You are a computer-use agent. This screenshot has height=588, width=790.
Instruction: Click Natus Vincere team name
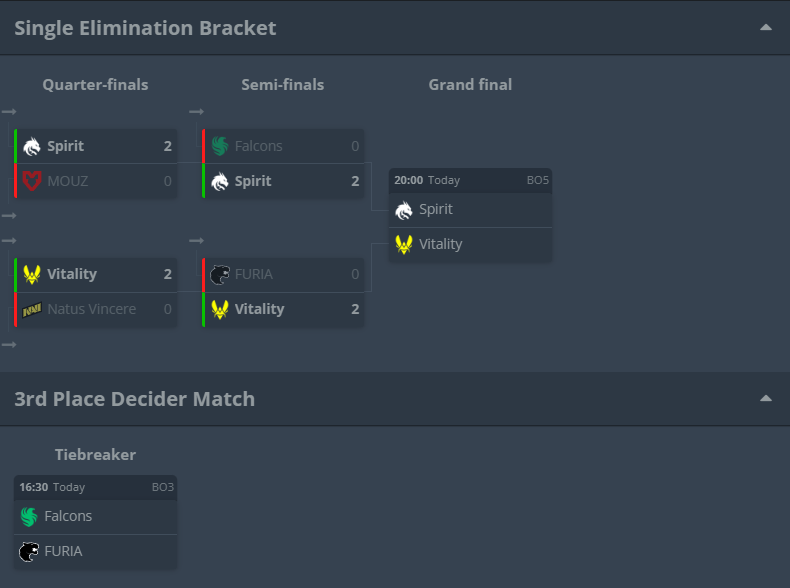91,309
